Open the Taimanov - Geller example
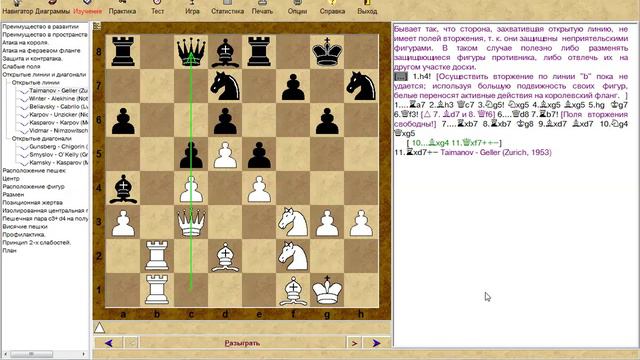 [x=58, y=91]
